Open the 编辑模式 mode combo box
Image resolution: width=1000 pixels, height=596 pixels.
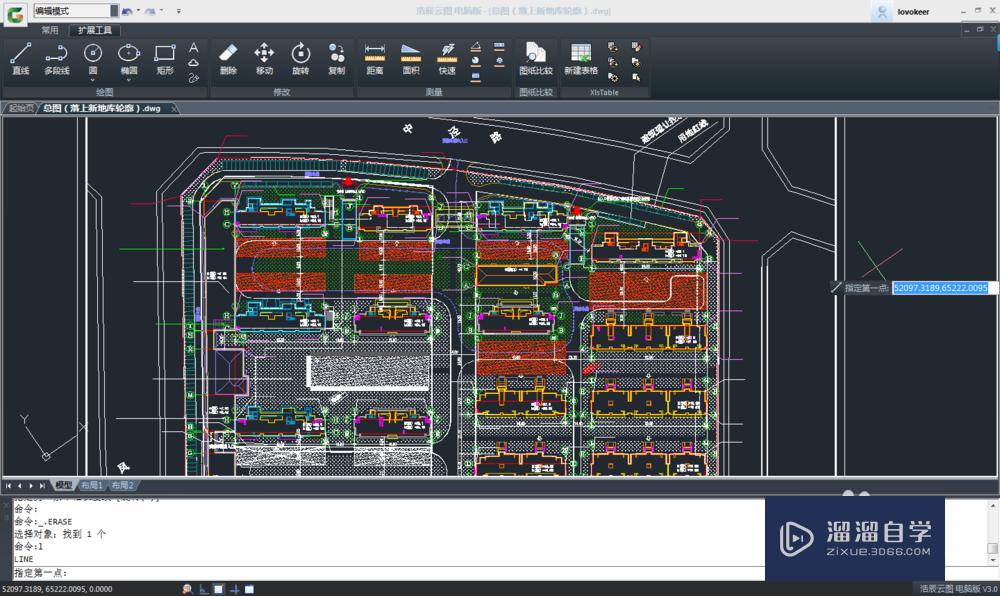(76, 11)
